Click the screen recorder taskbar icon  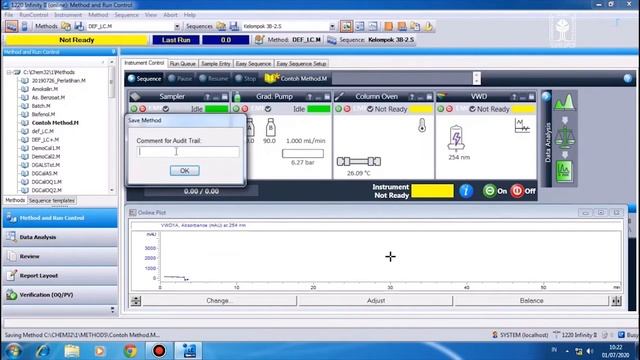pos(159,351)
